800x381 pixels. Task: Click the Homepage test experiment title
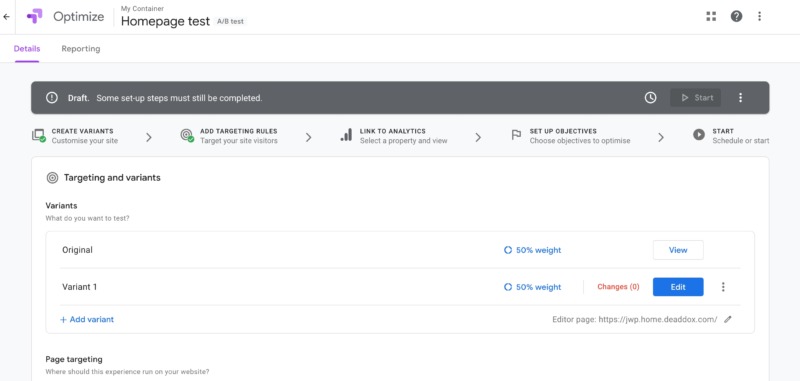click(165, 21)
